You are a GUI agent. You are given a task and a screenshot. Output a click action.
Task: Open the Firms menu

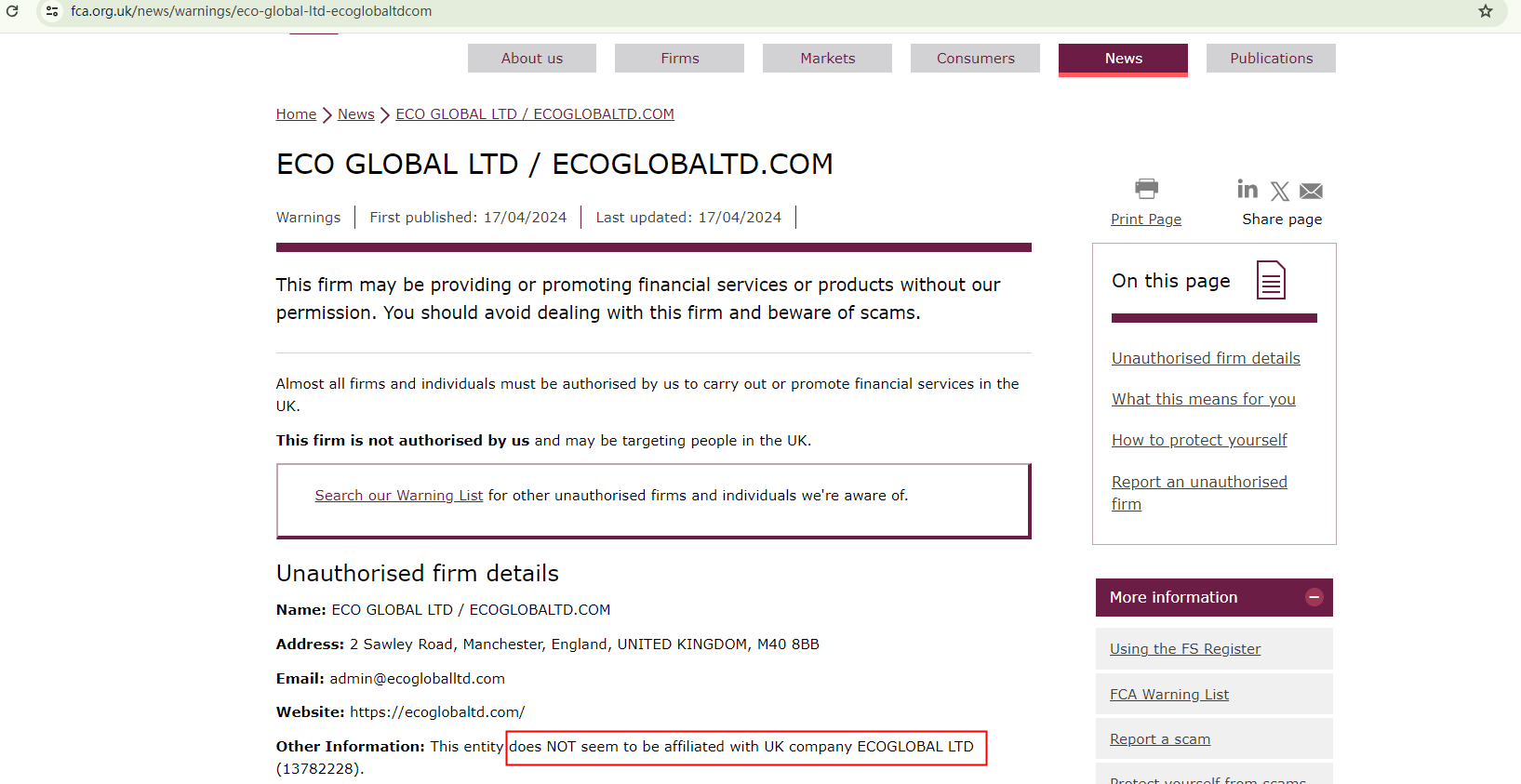click(x=679, y=58)
